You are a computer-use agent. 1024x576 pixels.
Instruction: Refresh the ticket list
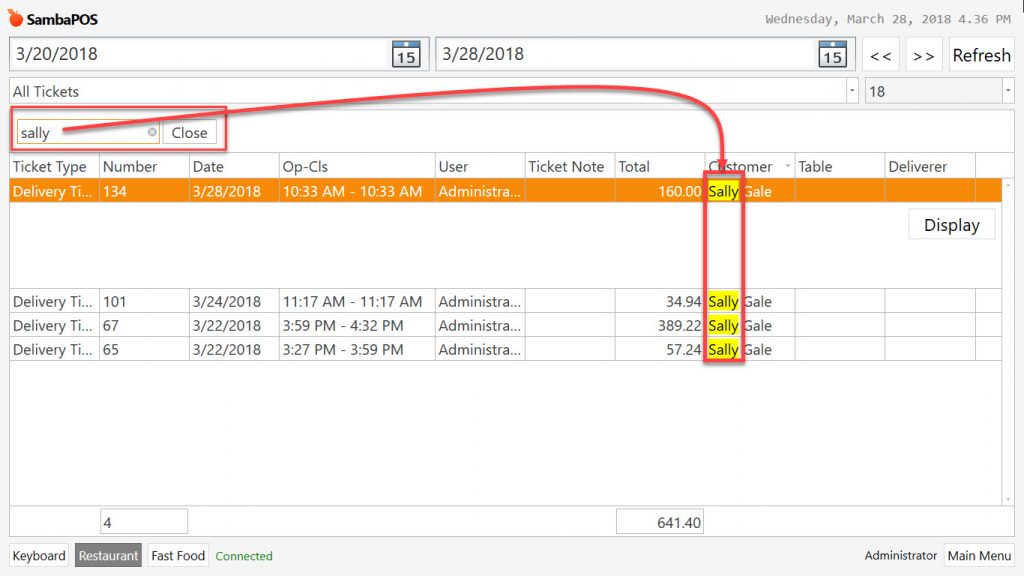pos(981,56)
